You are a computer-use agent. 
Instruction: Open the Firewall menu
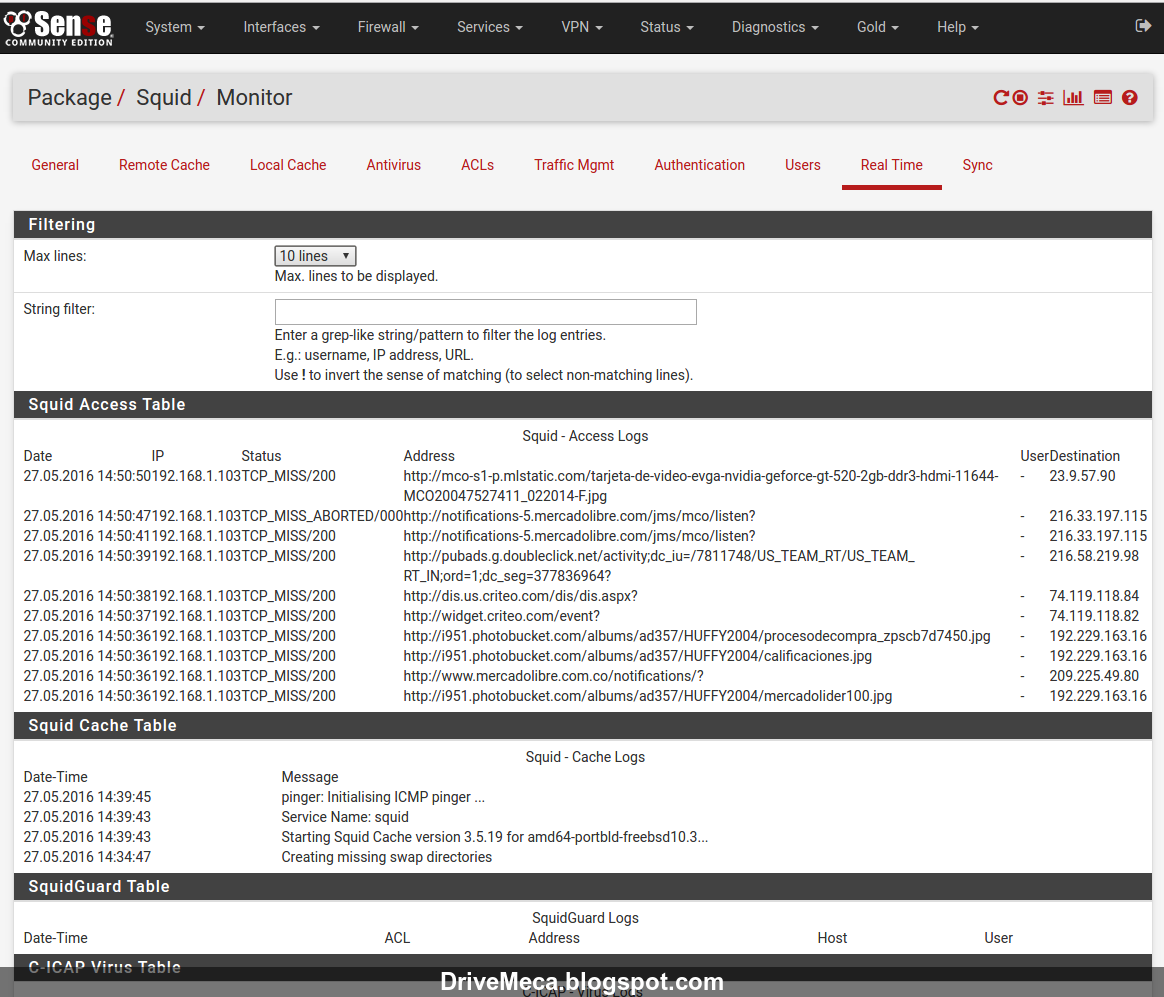388,27
